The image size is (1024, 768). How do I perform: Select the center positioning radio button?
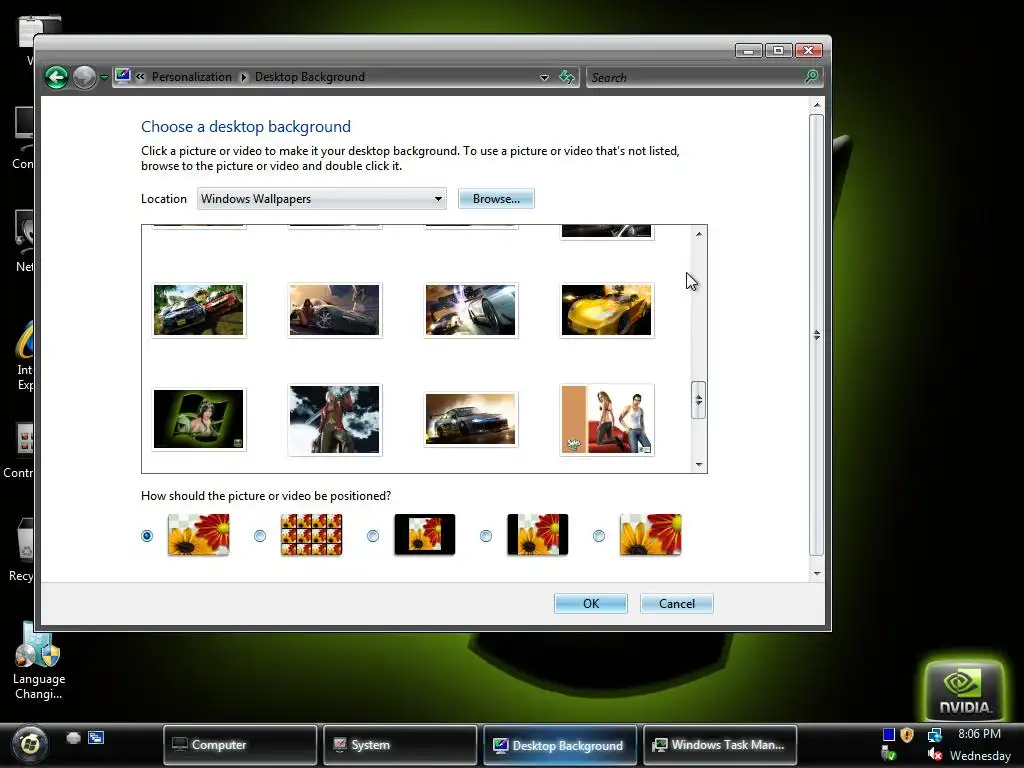click(x=373, y=536)
